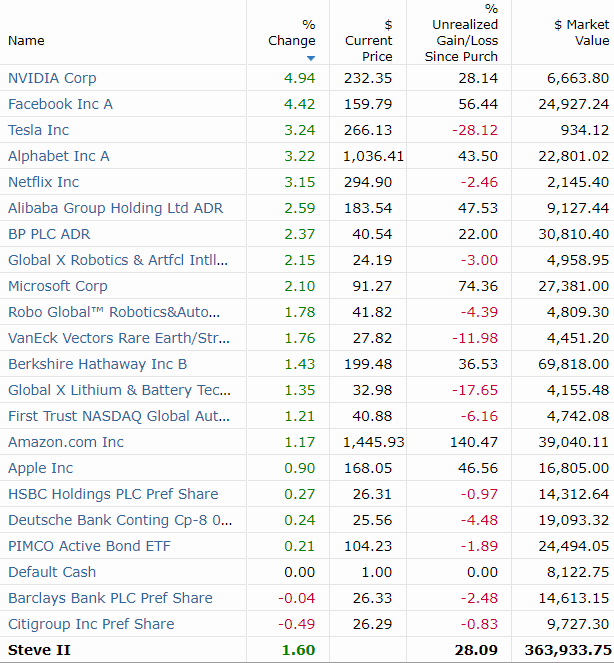Sort by % Change column header
This screenshot has height=663, width=614.
coord(292,33)
